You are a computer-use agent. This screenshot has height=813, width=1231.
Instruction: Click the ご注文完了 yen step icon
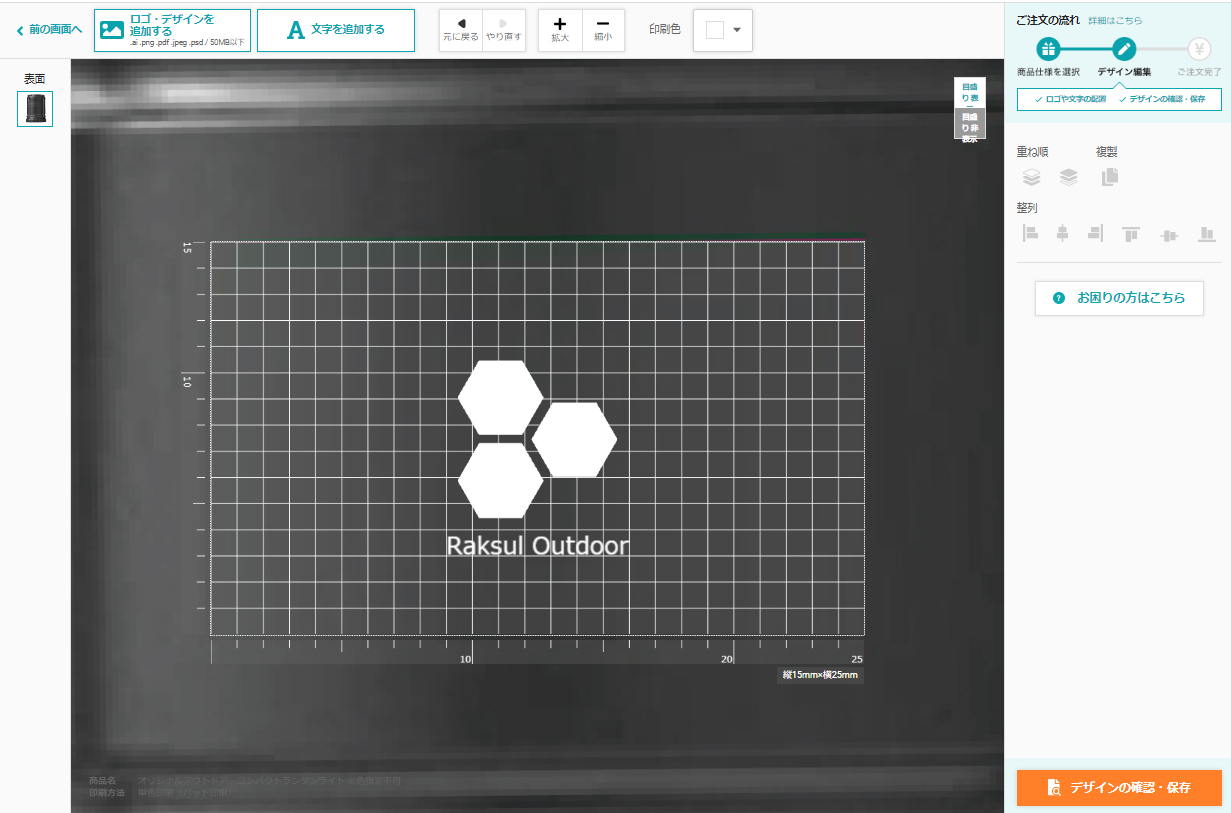point(1200,50)
